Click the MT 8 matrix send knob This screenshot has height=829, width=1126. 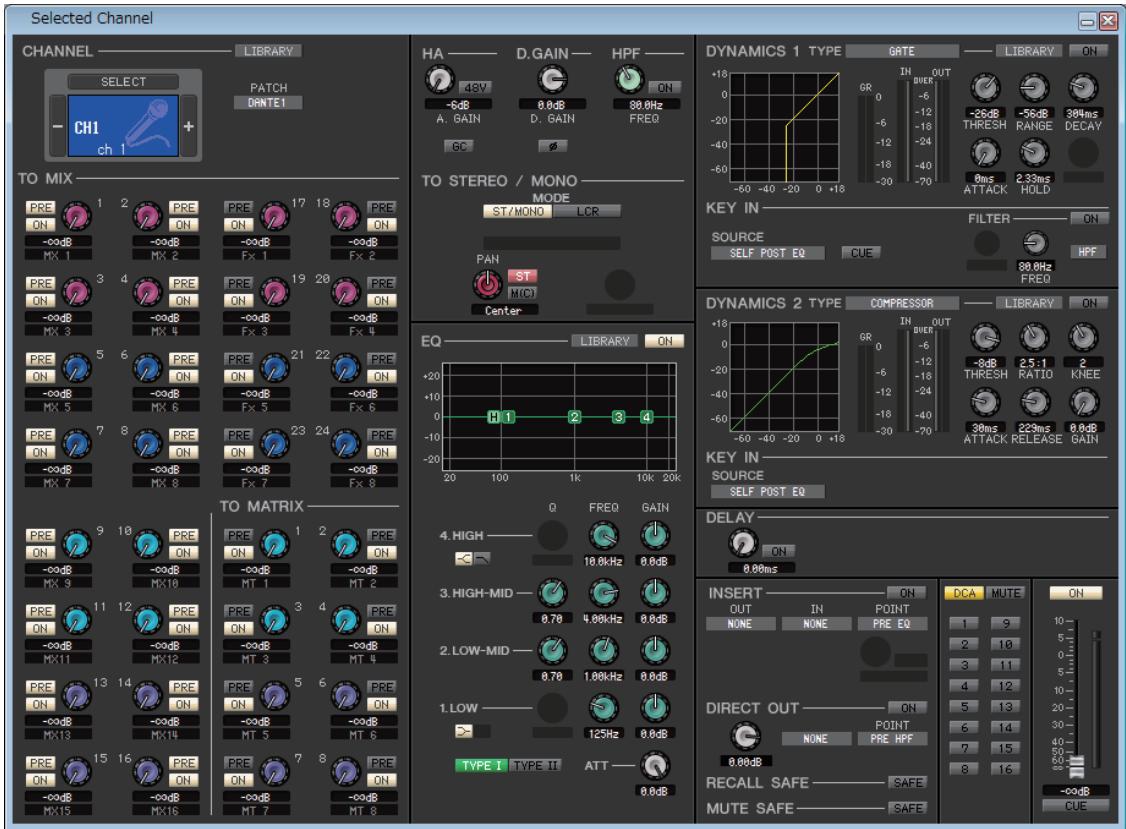point(346,772)
